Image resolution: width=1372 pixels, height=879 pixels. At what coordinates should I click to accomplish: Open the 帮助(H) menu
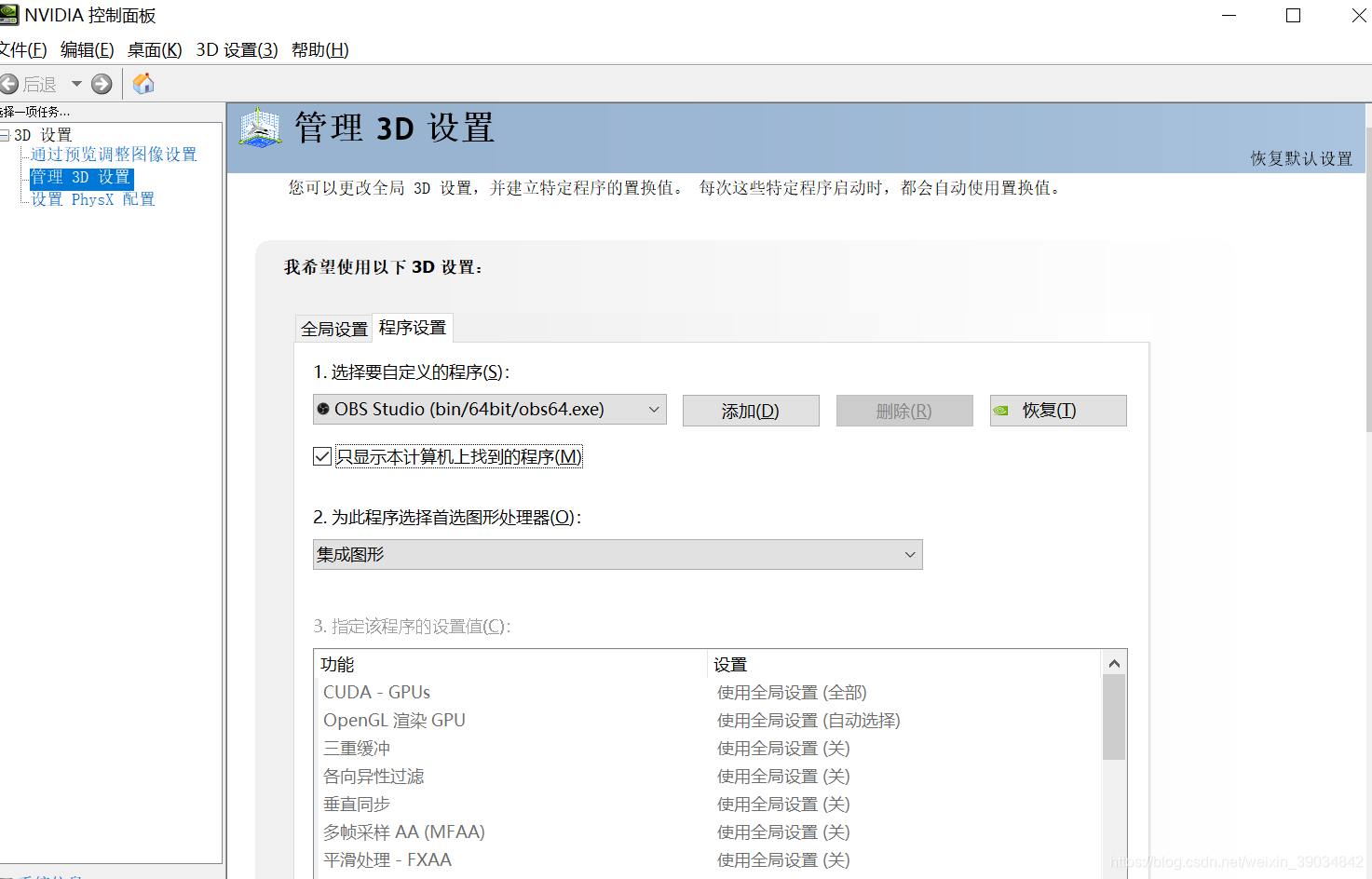click(319, 50)
